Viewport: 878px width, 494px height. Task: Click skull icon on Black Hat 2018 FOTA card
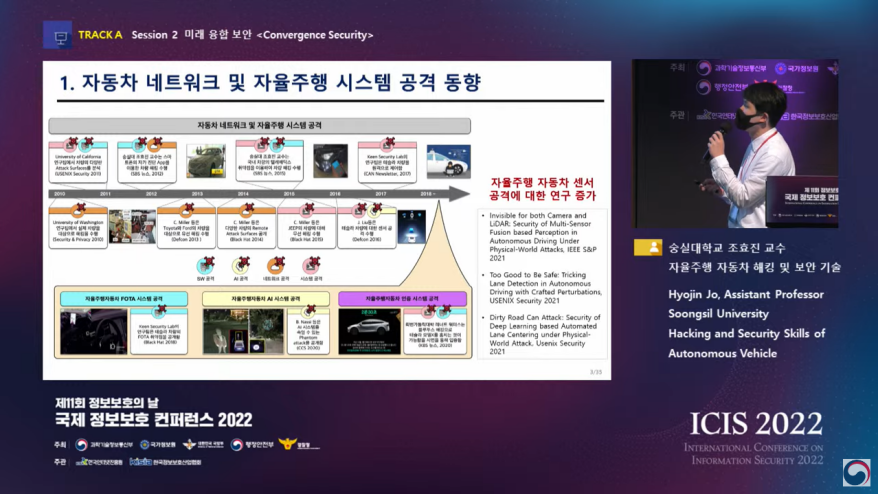click(x=159, y=311)
